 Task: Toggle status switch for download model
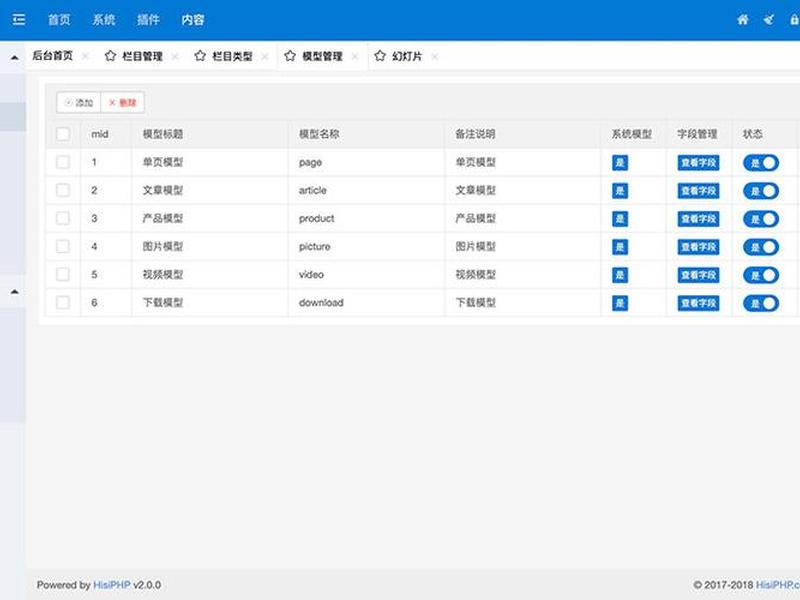click(761, 303)
